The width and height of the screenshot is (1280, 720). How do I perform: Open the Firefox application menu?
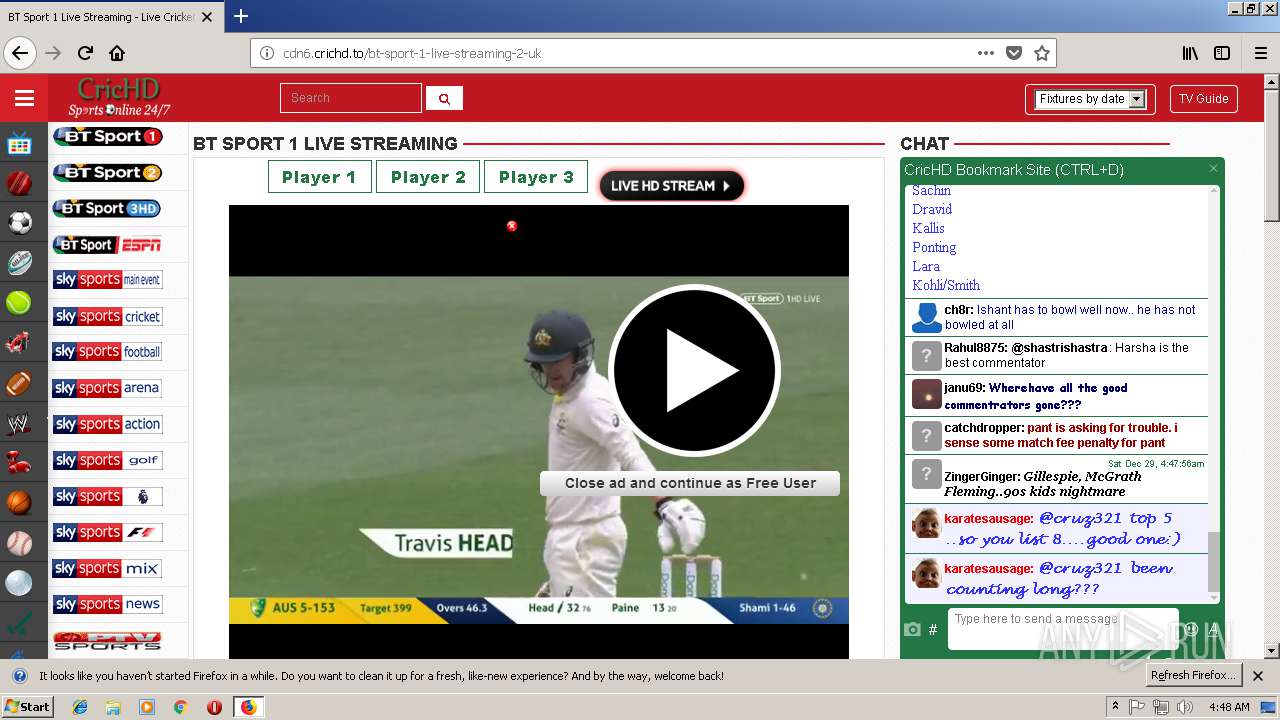tap(1261, 53)
